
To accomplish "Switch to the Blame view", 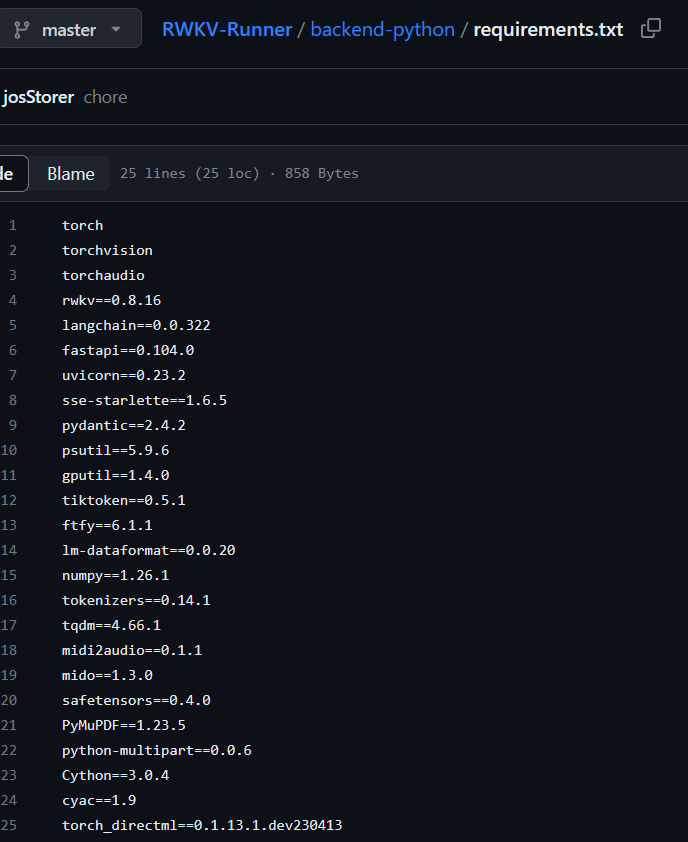I will (70, 173).
